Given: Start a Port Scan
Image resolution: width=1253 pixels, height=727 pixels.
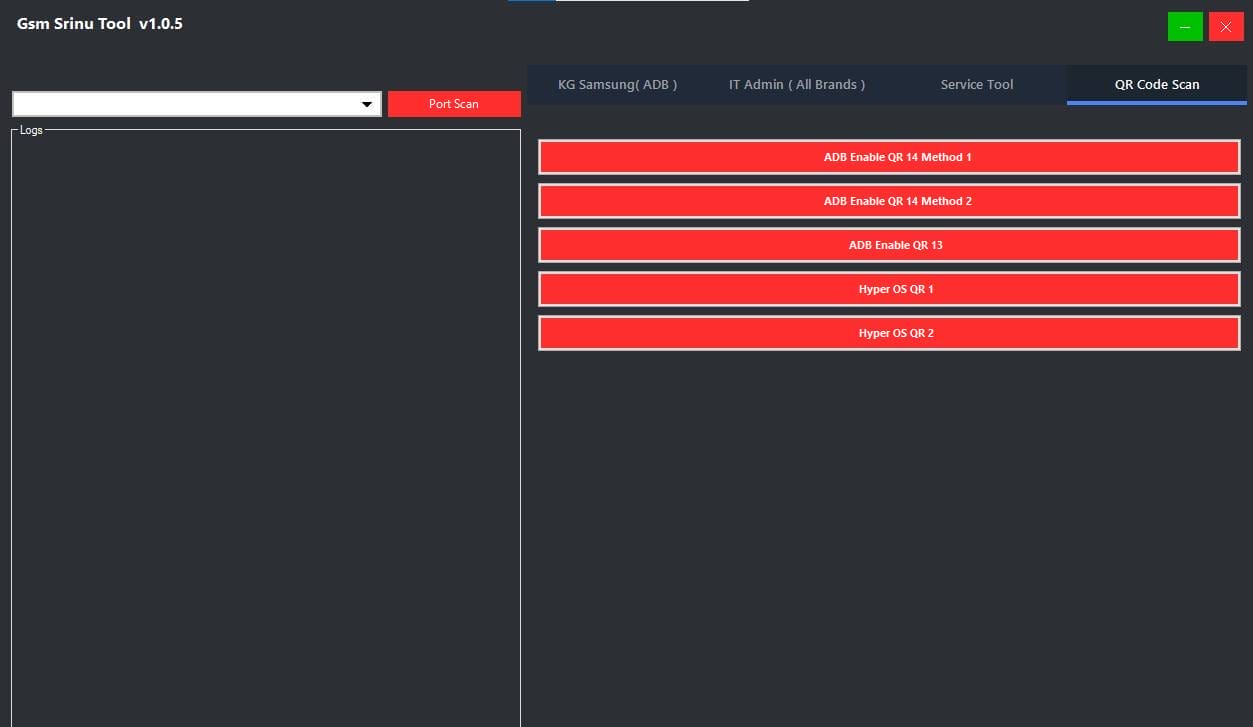Looking at the screenshot, I should pos(453,103).
